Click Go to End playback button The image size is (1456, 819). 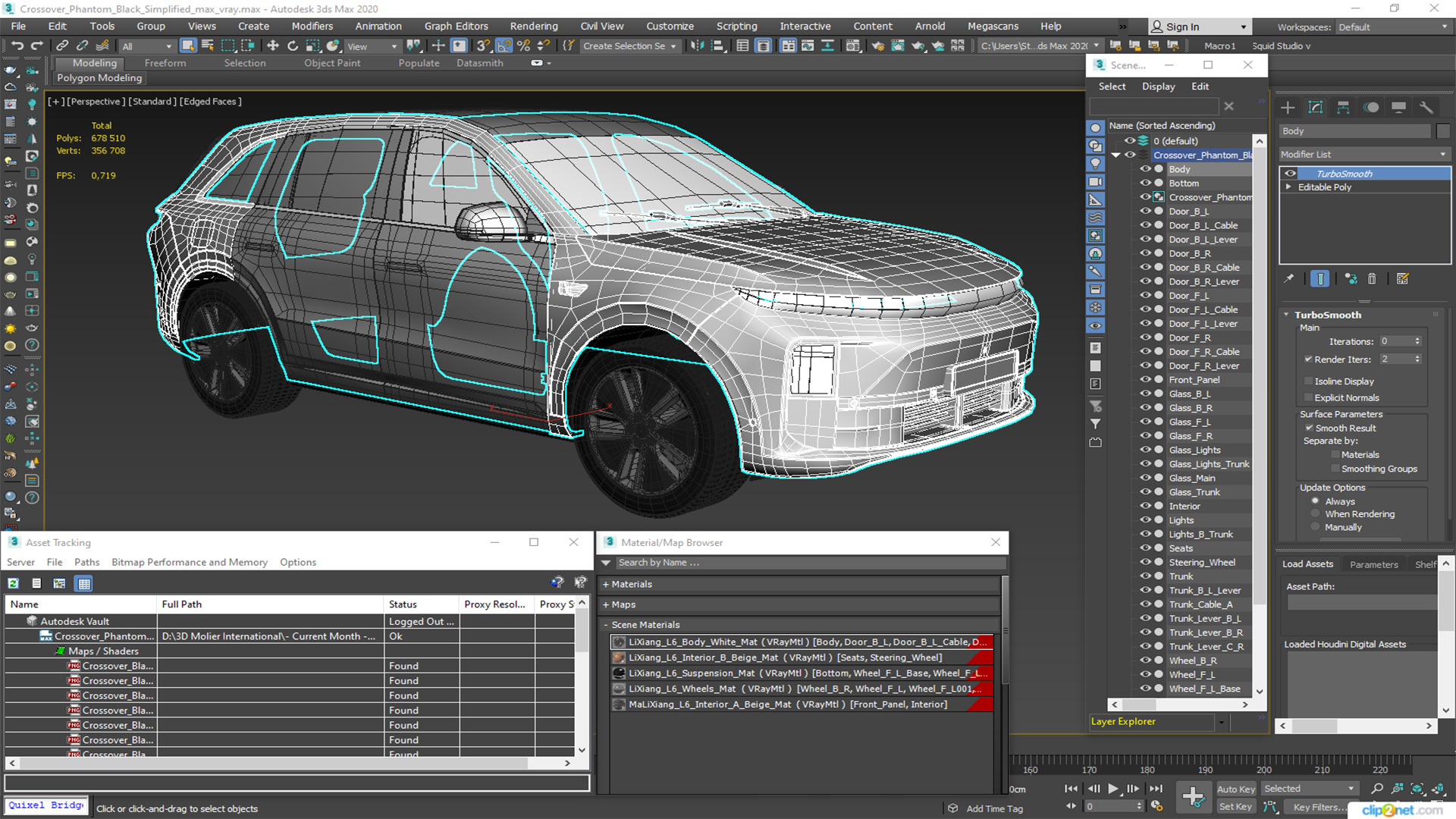pos(1156,789)
